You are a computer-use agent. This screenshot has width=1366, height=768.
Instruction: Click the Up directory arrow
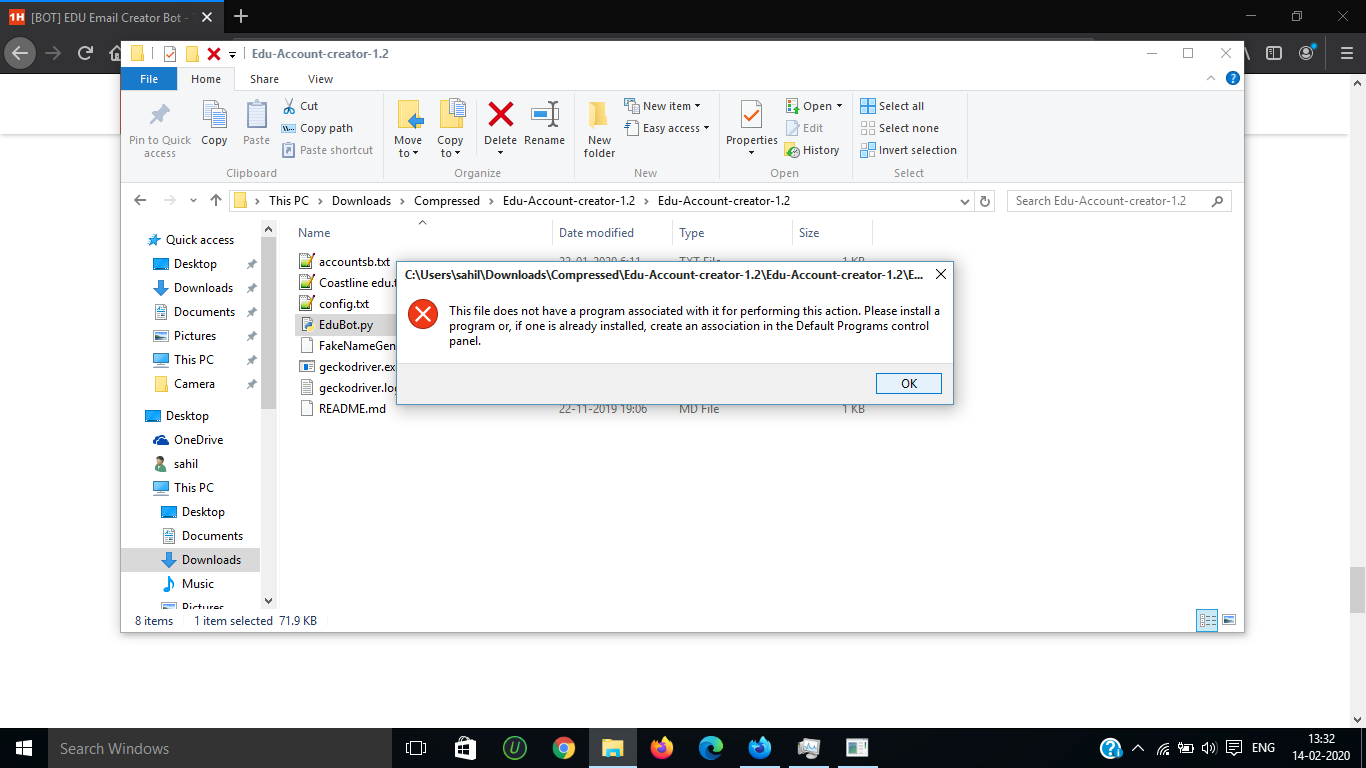pyautogui.click(x=216, y=201)
